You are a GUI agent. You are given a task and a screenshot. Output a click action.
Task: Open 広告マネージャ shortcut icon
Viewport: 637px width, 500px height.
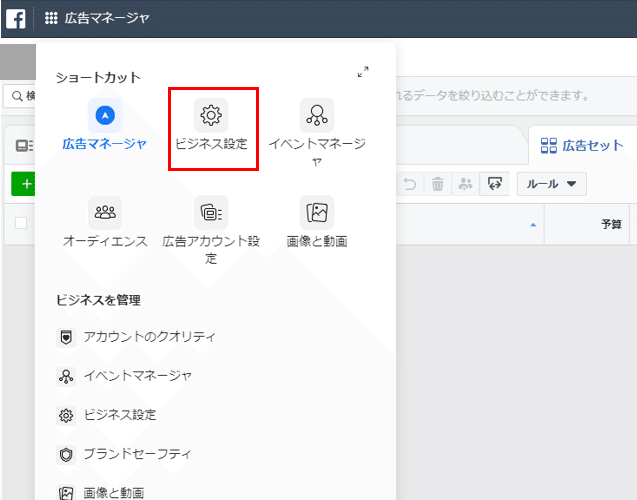click(x=105, y=115)
